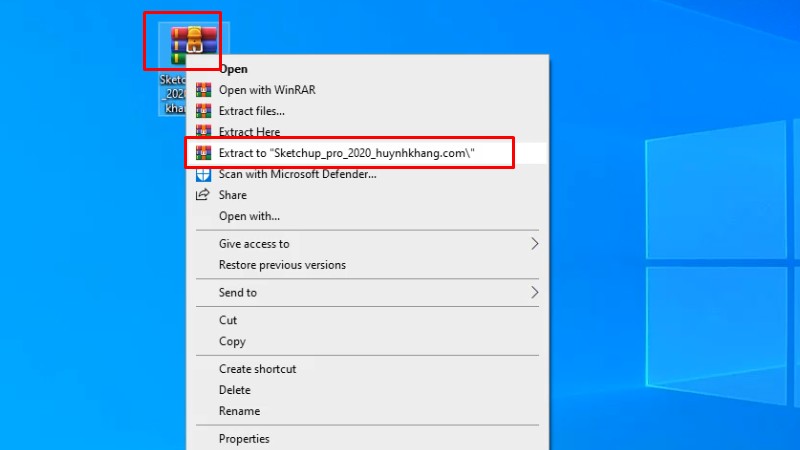Click the WinRAR icon beside Extract files
Viewport: 800px width, 450px height.
pyautogui.click(x=203, y=111)
